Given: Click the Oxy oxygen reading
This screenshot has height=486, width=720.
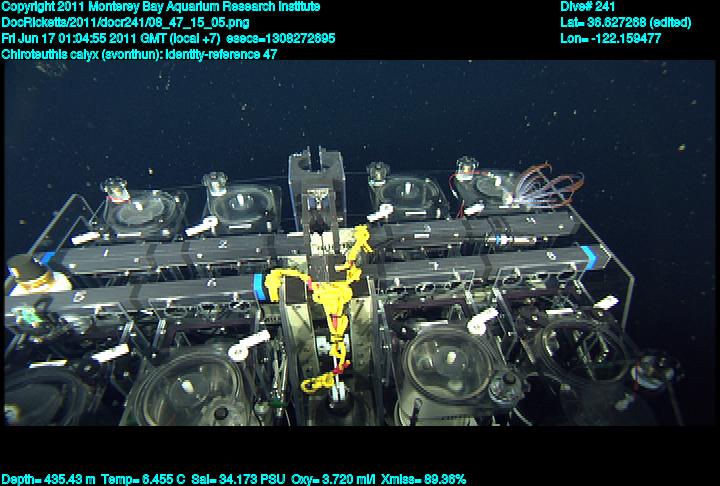Looking at the screenshot, I should [x=324, y=479].
